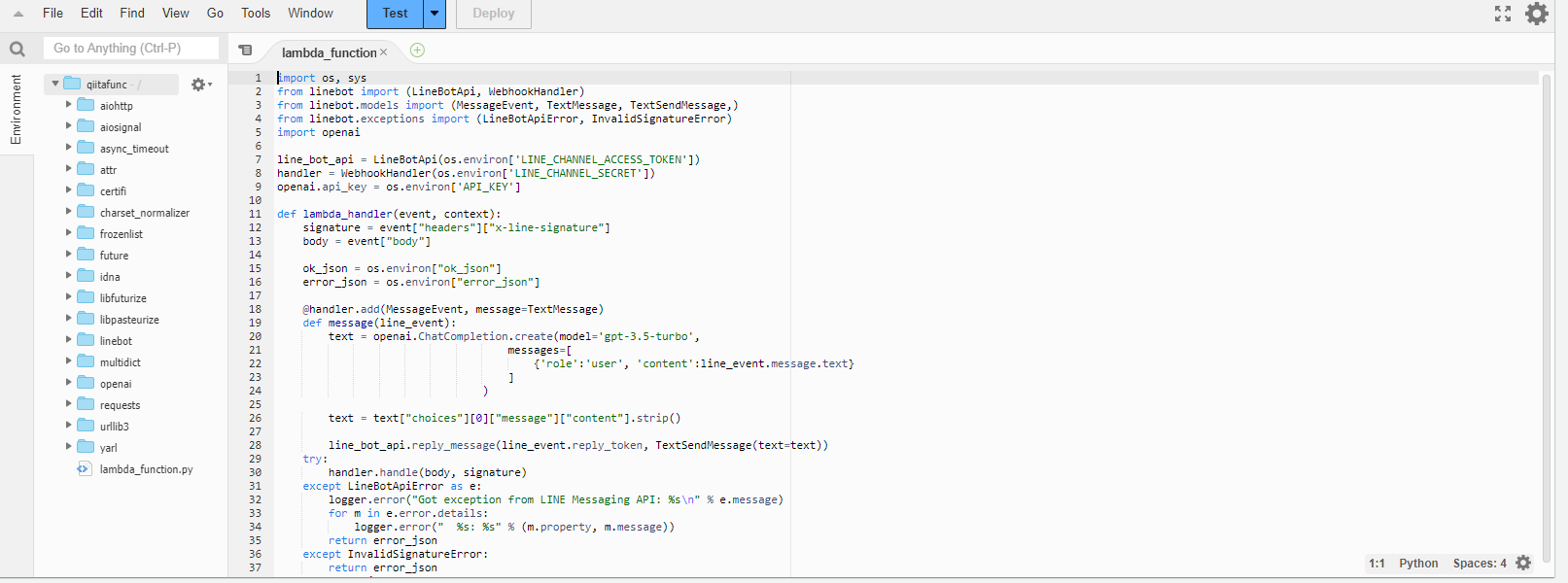Expand the async_timeout folder
Image resolution: width=1568 pixels, height=583 pixels.
[68, 148]
